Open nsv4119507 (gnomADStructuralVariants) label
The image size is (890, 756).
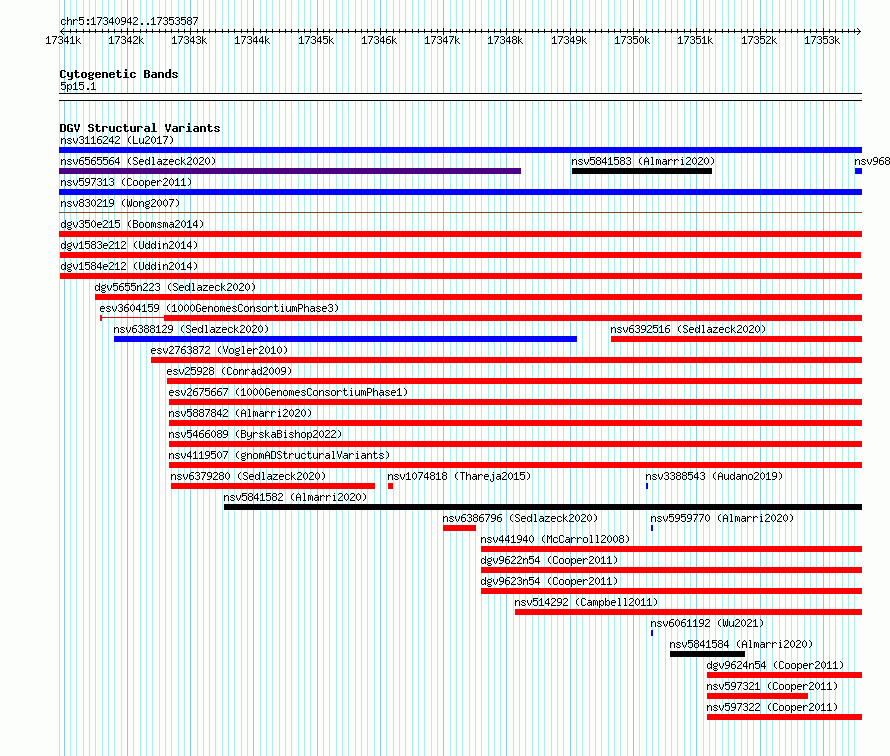pos(279,455)
